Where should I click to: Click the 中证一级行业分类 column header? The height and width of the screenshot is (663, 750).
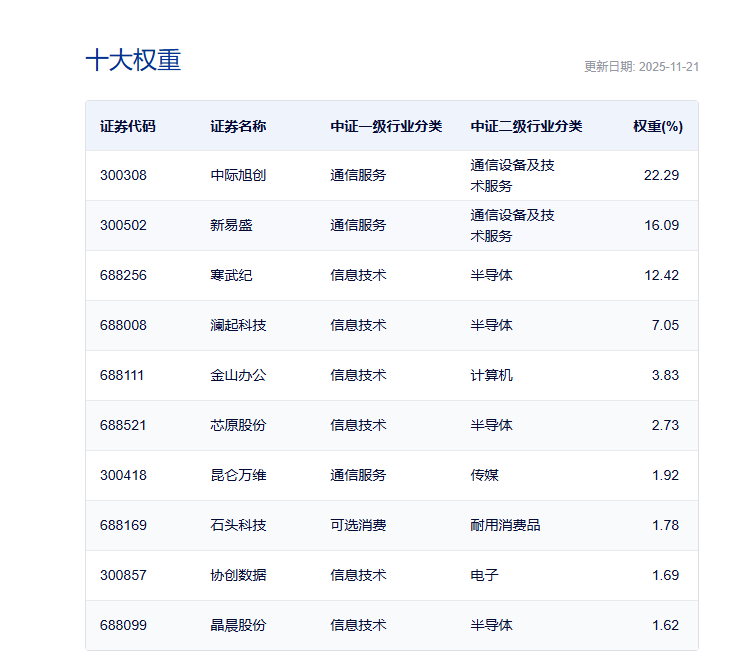[x=386, y=126]
